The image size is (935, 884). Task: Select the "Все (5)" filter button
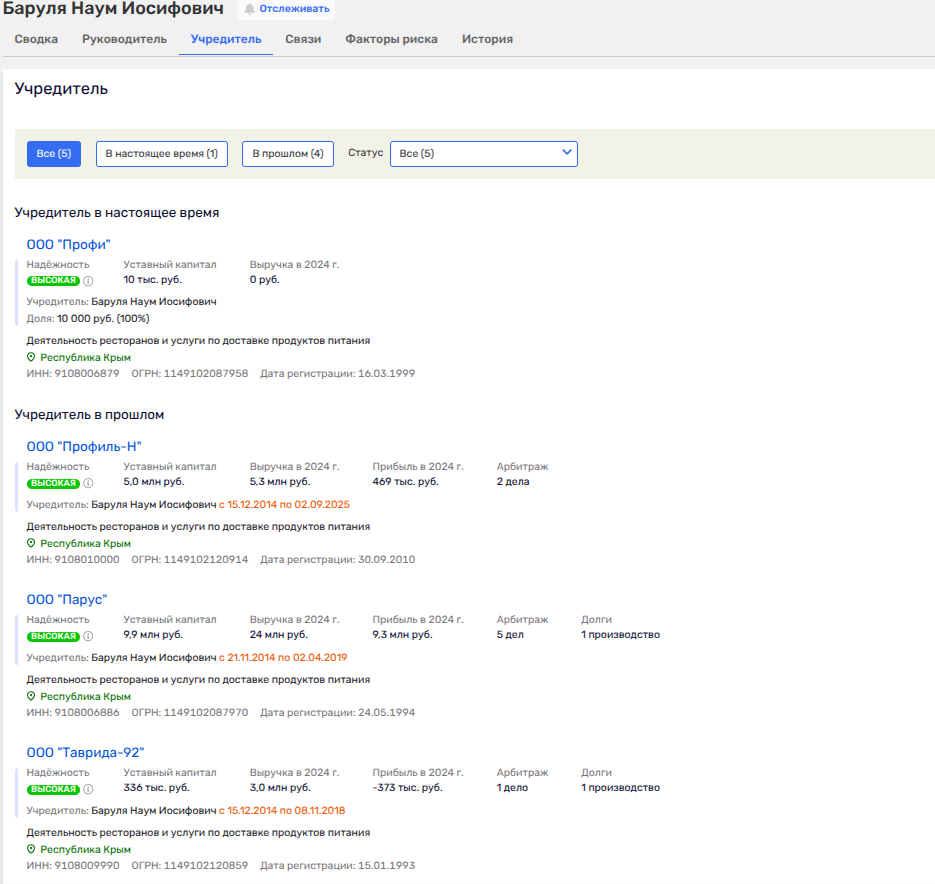(x=53, y=154)
